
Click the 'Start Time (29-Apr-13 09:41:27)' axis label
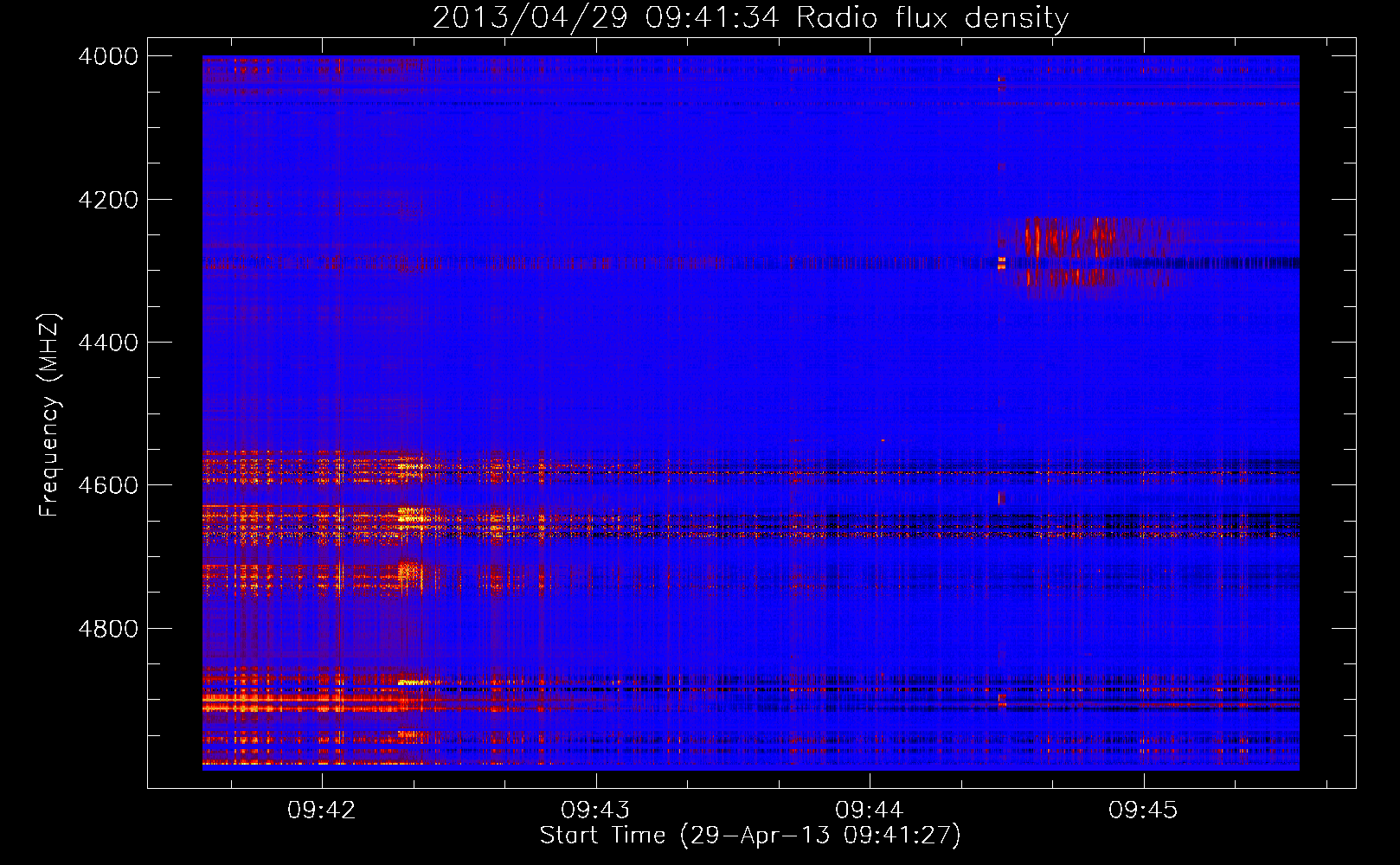tap(750, 836)
